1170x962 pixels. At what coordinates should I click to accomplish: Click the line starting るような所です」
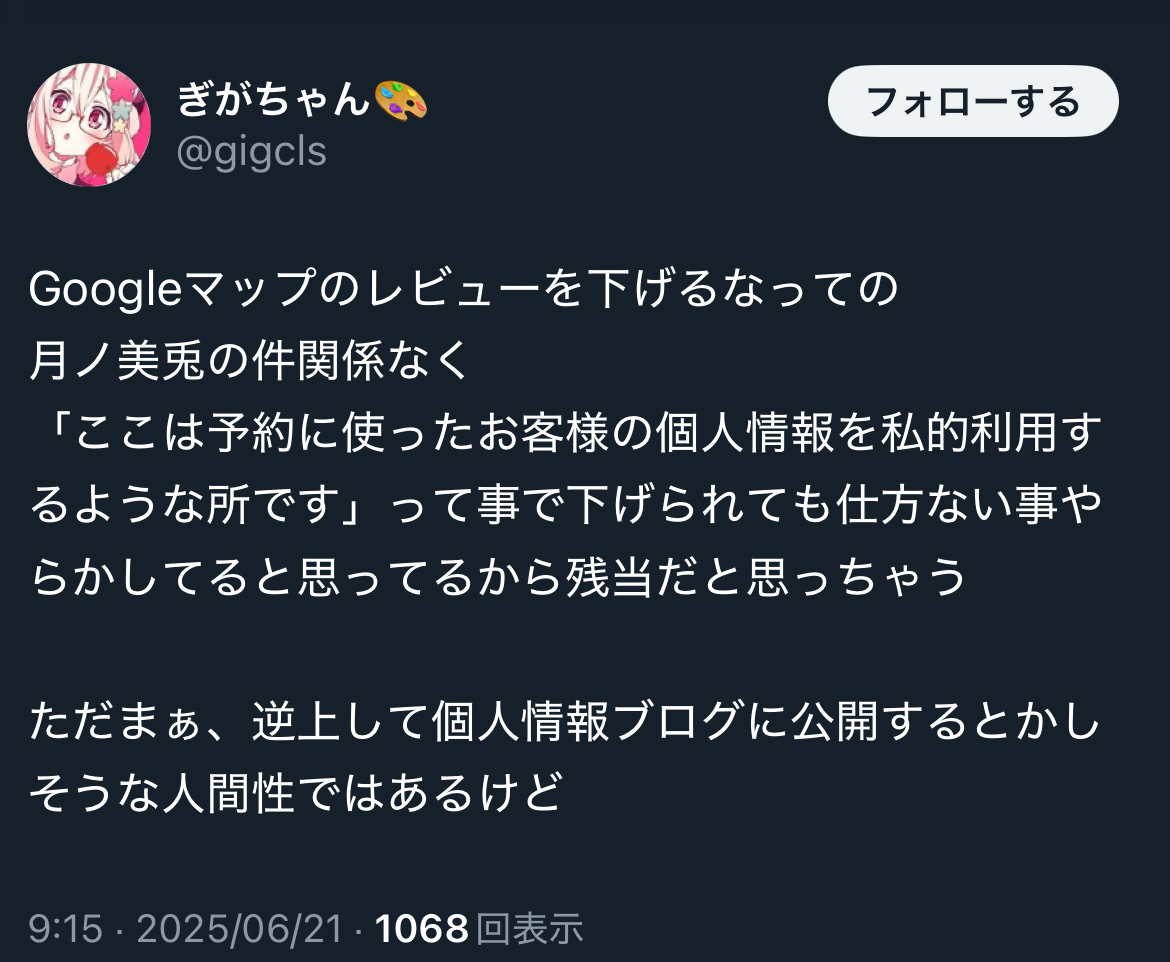tap(566, 505)
